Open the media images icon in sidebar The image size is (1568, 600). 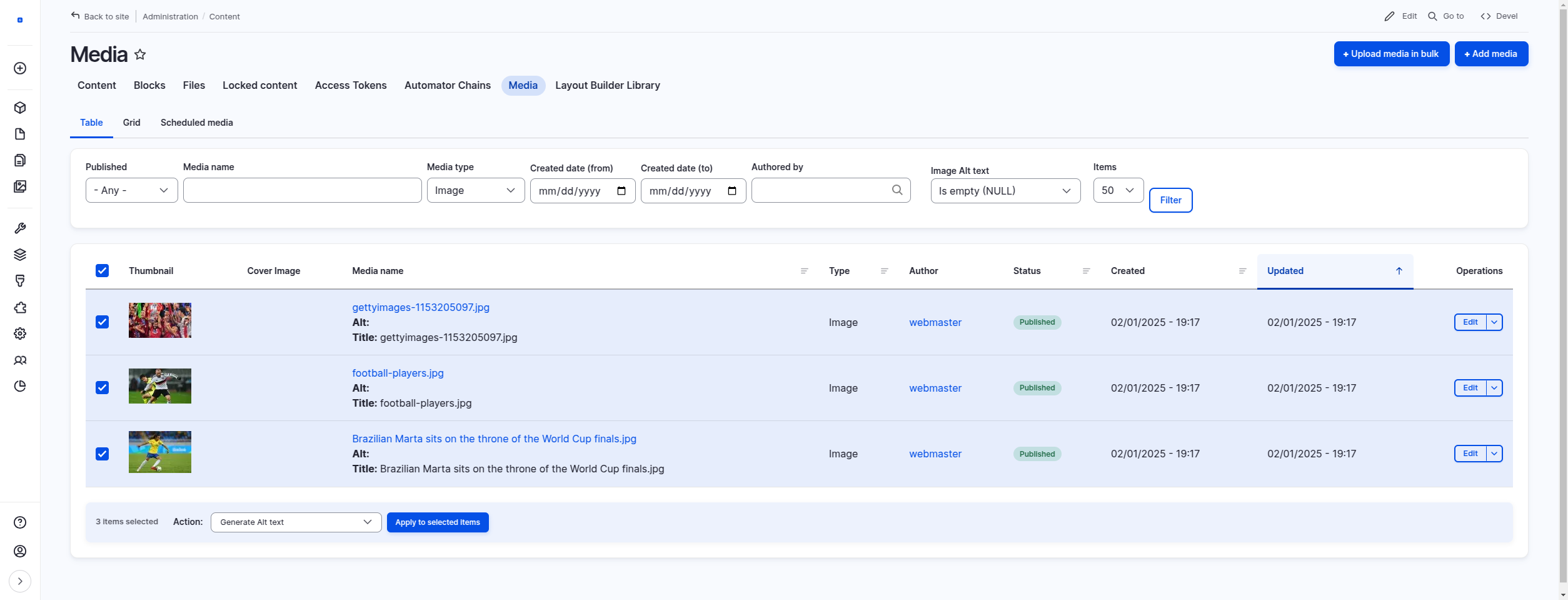(x=20, y=186)
